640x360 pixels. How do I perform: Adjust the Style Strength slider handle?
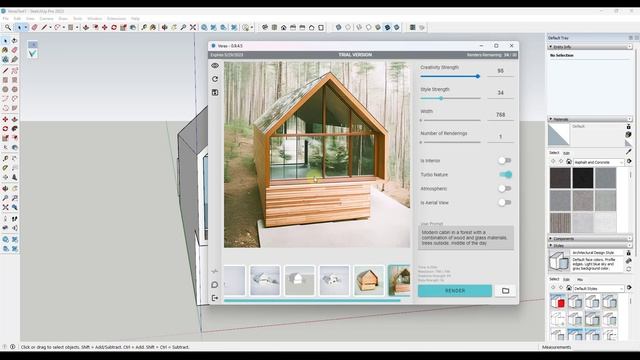pos(441,98)
